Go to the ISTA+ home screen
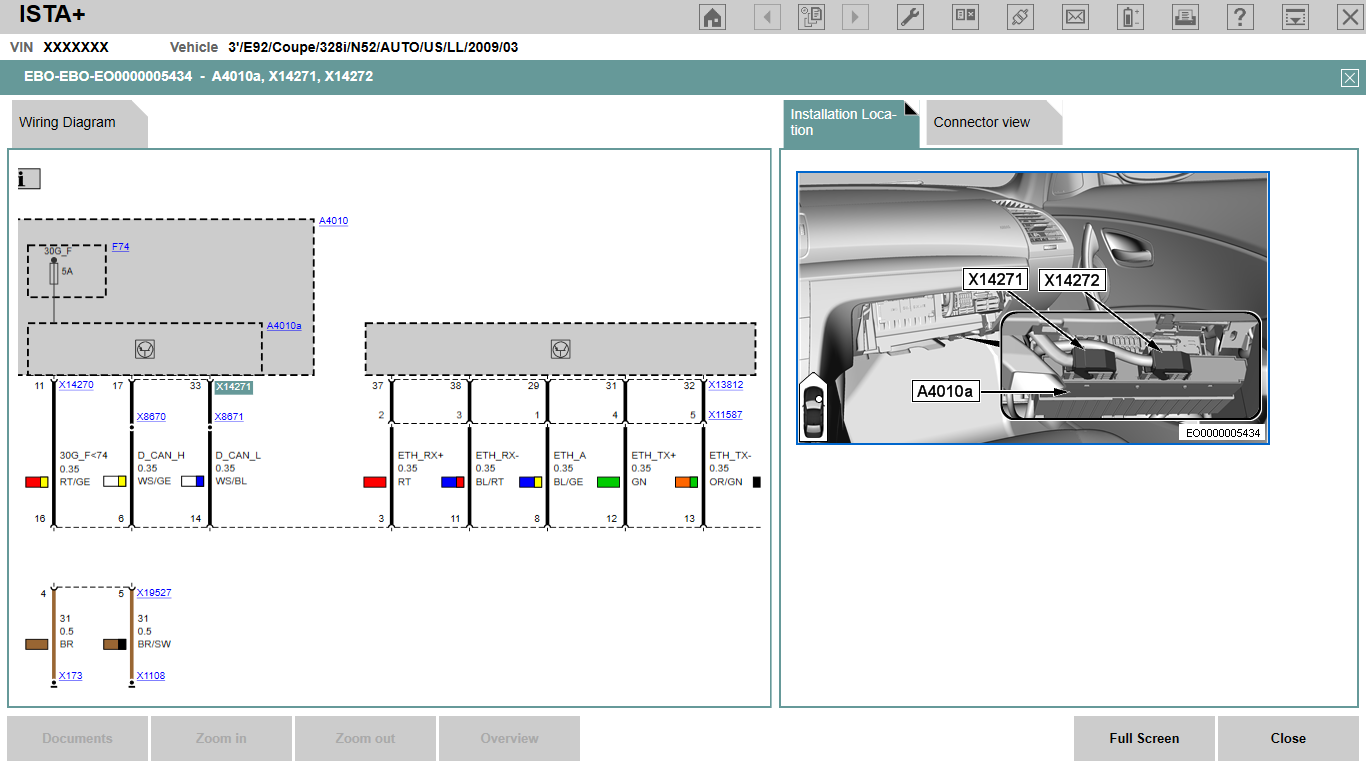The width and height of the screenshot is (1366, 768). [712, 17]
